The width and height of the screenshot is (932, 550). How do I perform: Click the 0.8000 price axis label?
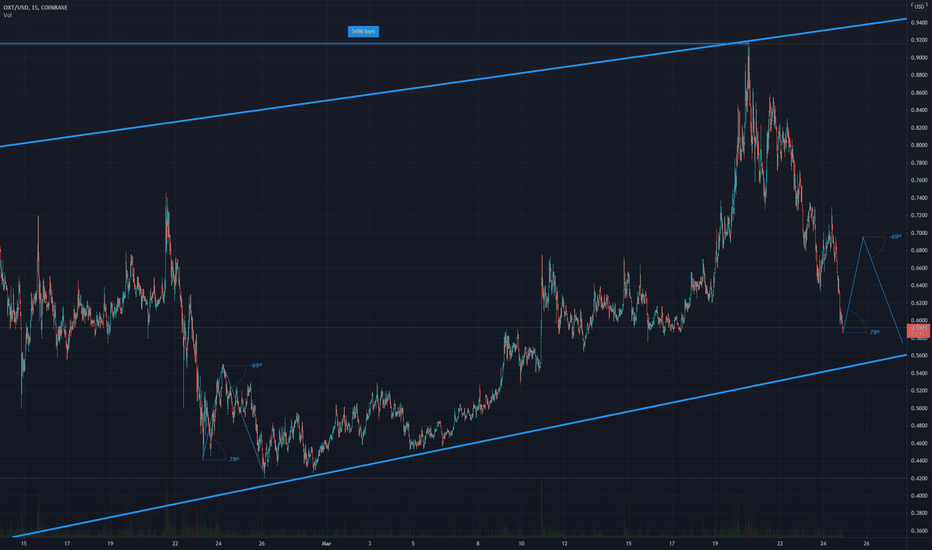click(x=919, y=146)
